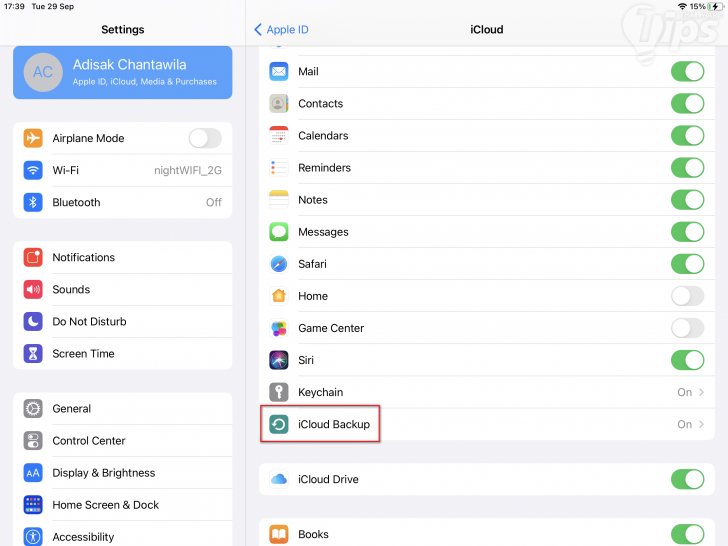Open Control Center settings
Image resolution: width=728 pixels, height=546 pixels.
123,441
